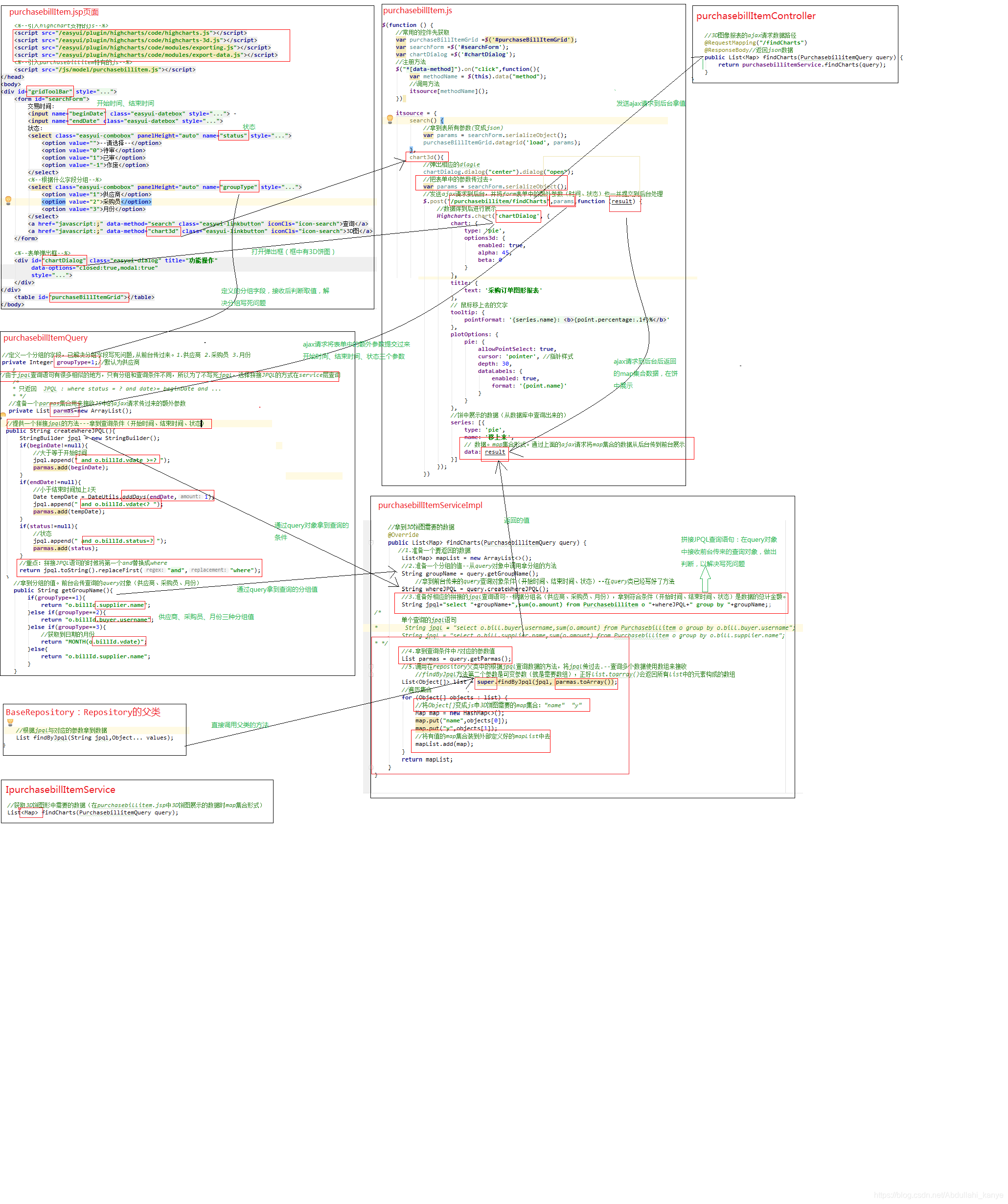Click the green note "返回的值"
Image resolution: width=1008 pixels, height=1204 pixels.
(517, 521)
